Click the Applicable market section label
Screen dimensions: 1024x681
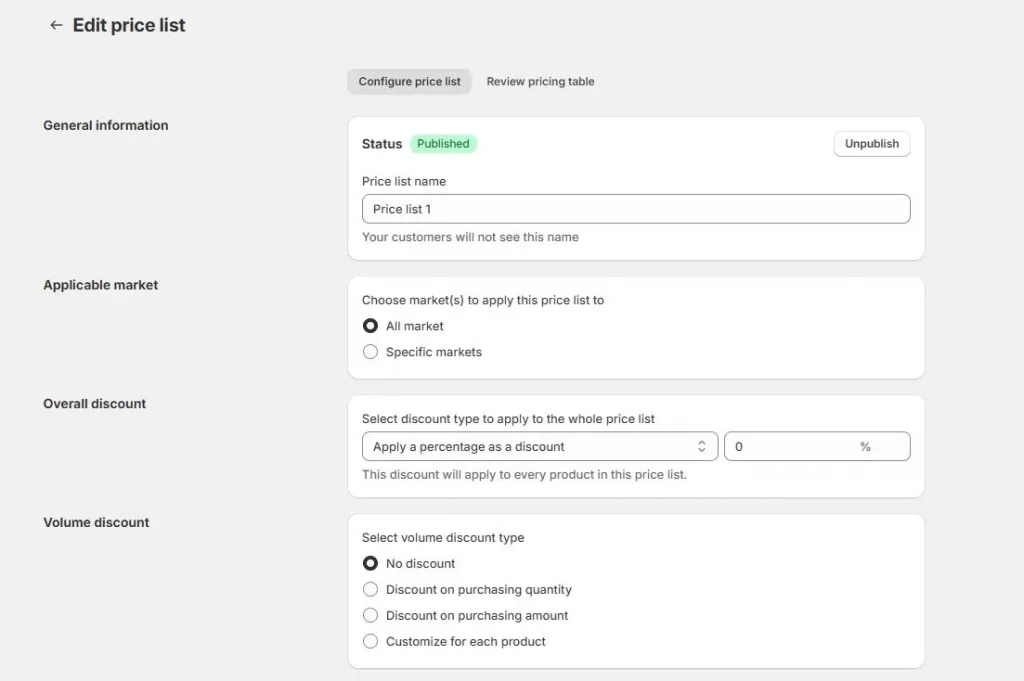100,284
